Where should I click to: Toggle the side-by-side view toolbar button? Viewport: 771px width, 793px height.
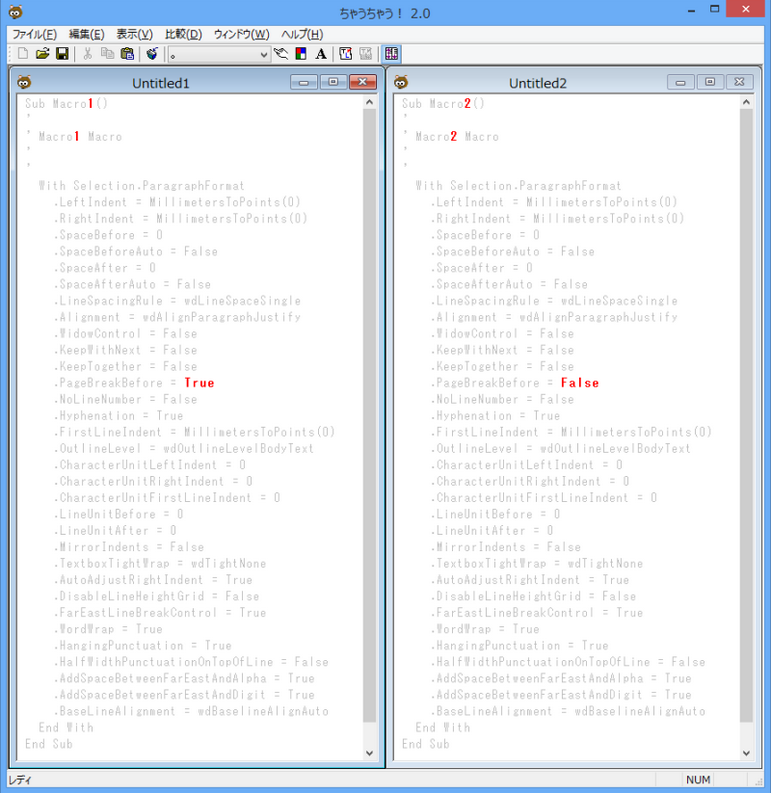[391, 54]
